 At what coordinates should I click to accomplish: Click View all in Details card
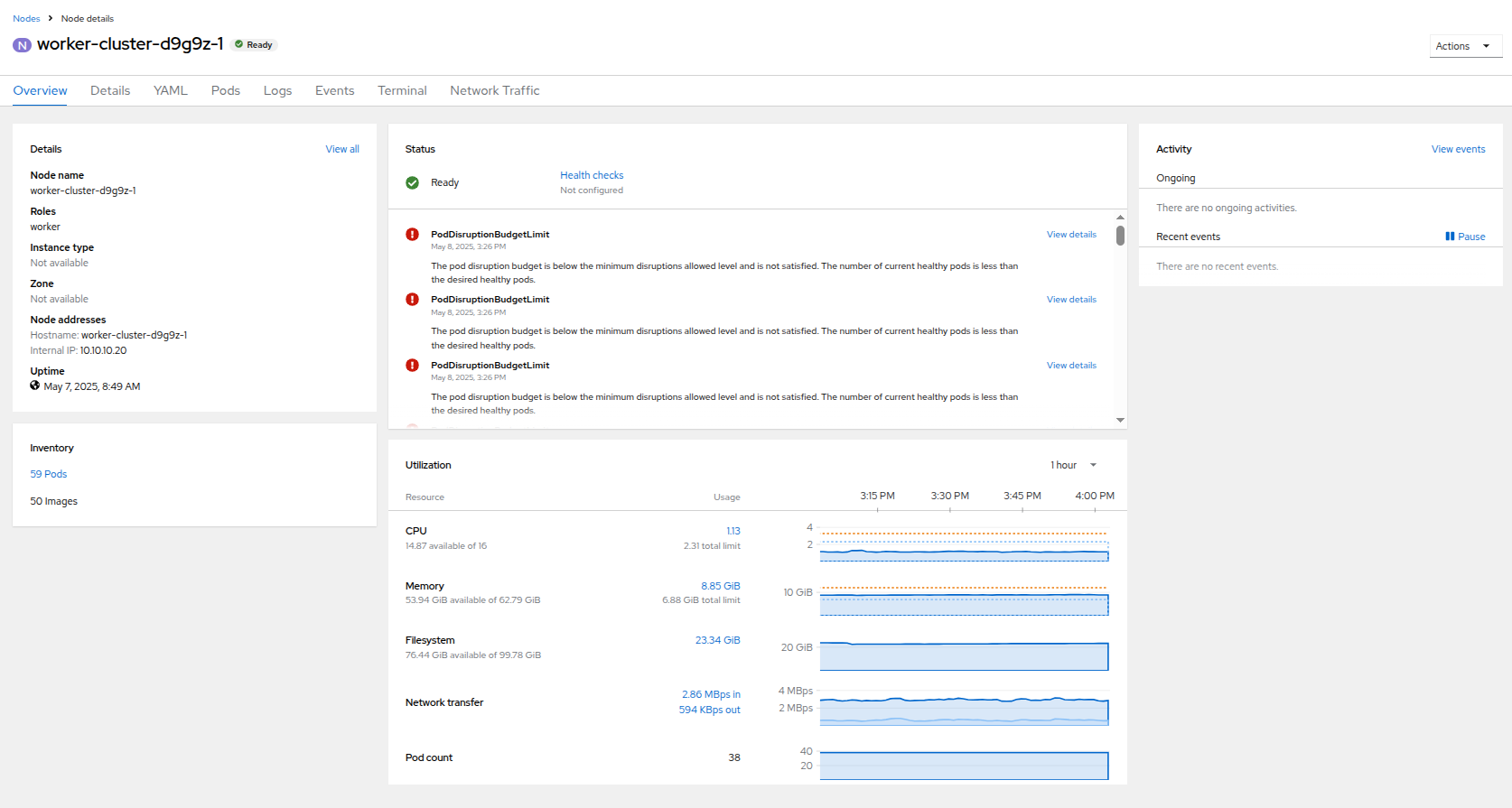click(342, 149)
